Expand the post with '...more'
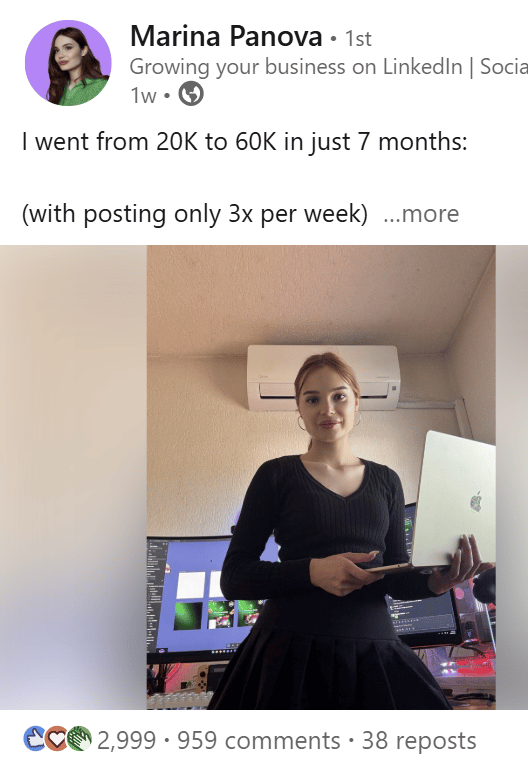 (421, 214)
